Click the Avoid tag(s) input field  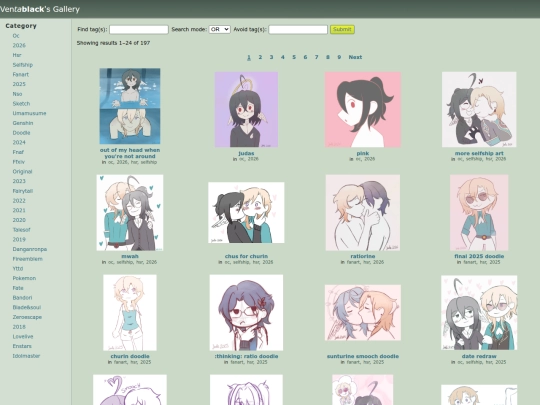pyautogui.click(x=298, y=30)
